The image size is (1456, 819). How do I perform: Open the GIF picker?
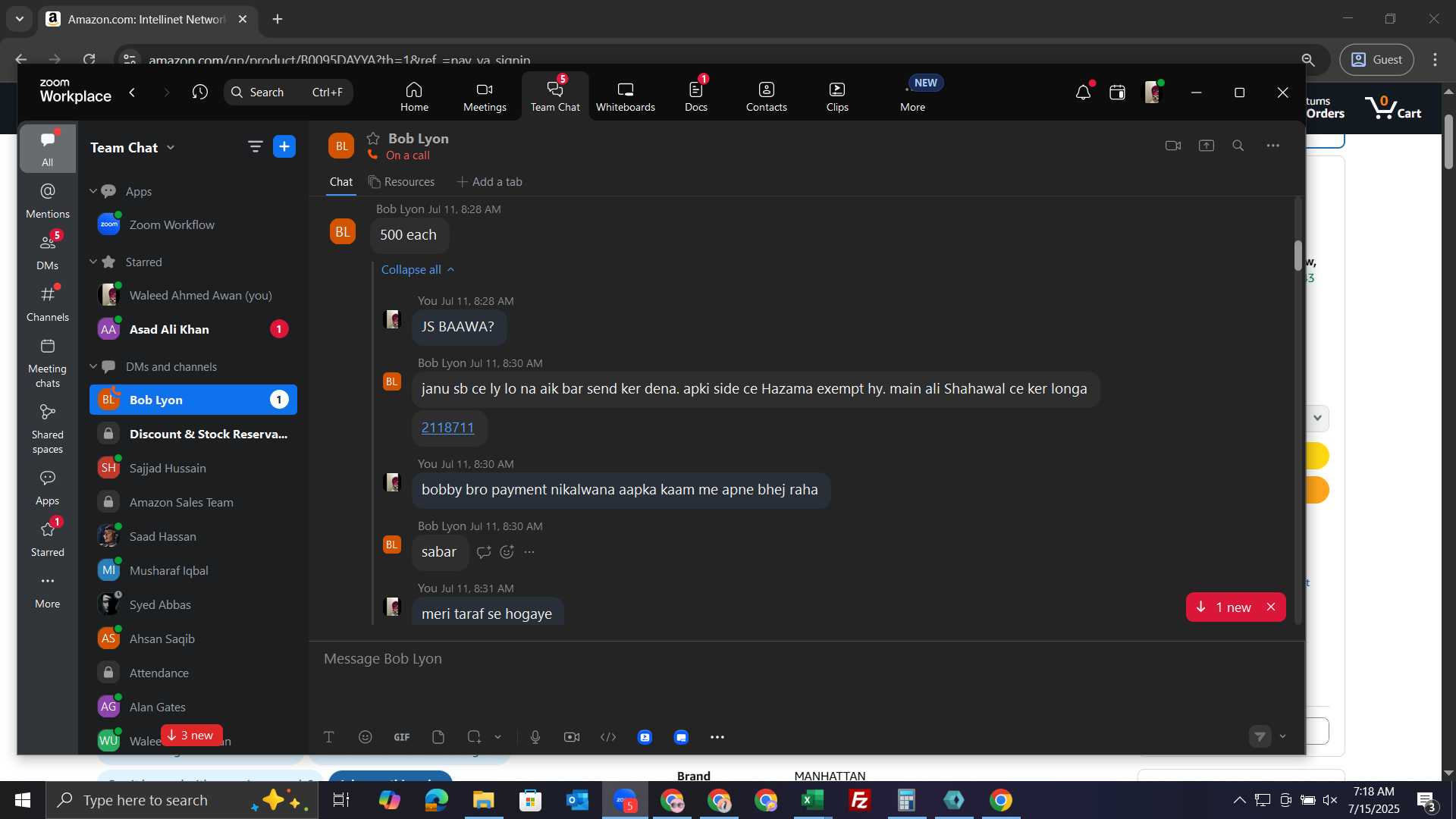coord(402,737)
